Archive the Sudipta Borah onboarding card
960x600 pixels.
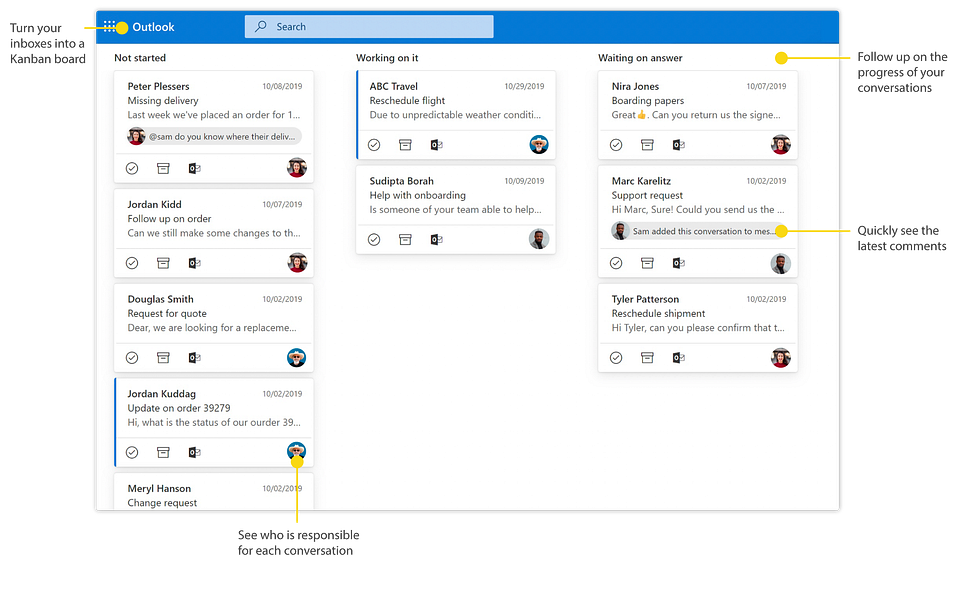(405, 239)
